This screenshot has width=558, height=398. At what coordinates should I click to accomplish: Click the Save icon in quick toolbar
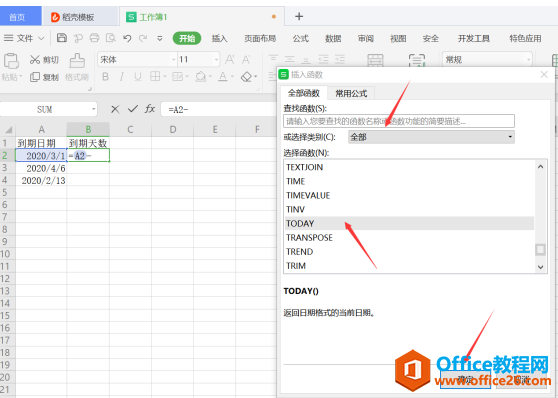(62, 38)
